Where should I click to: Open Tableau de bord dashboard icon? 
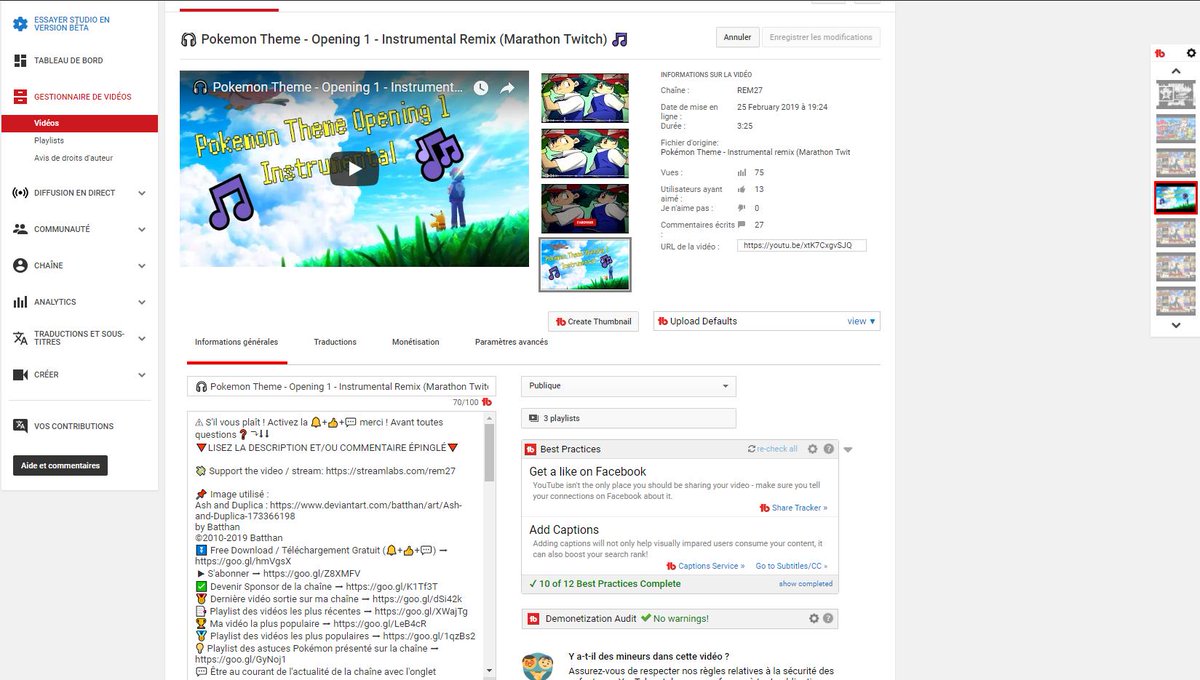click(20, 61)
